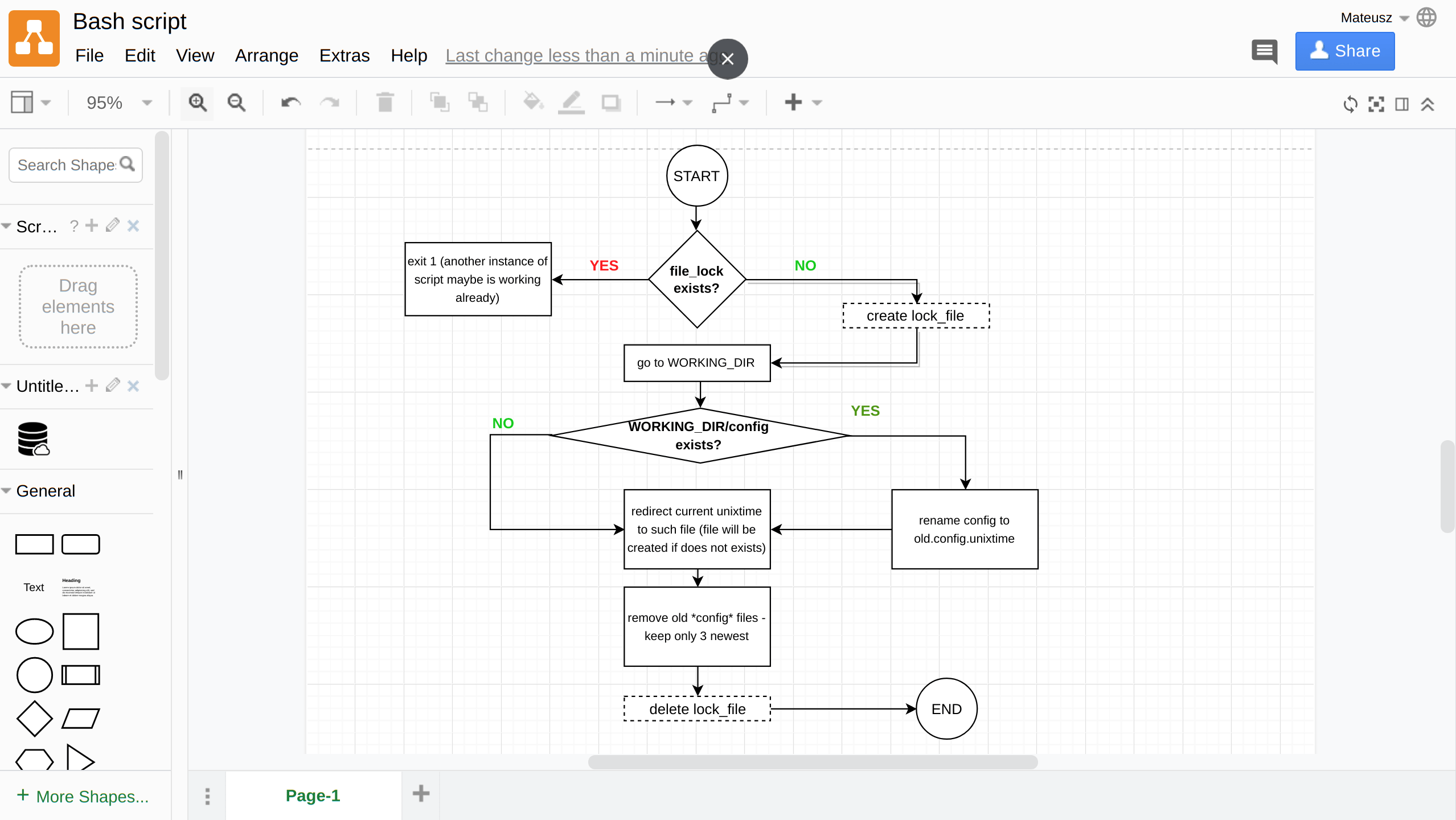Click the blue Share button

1344,51
